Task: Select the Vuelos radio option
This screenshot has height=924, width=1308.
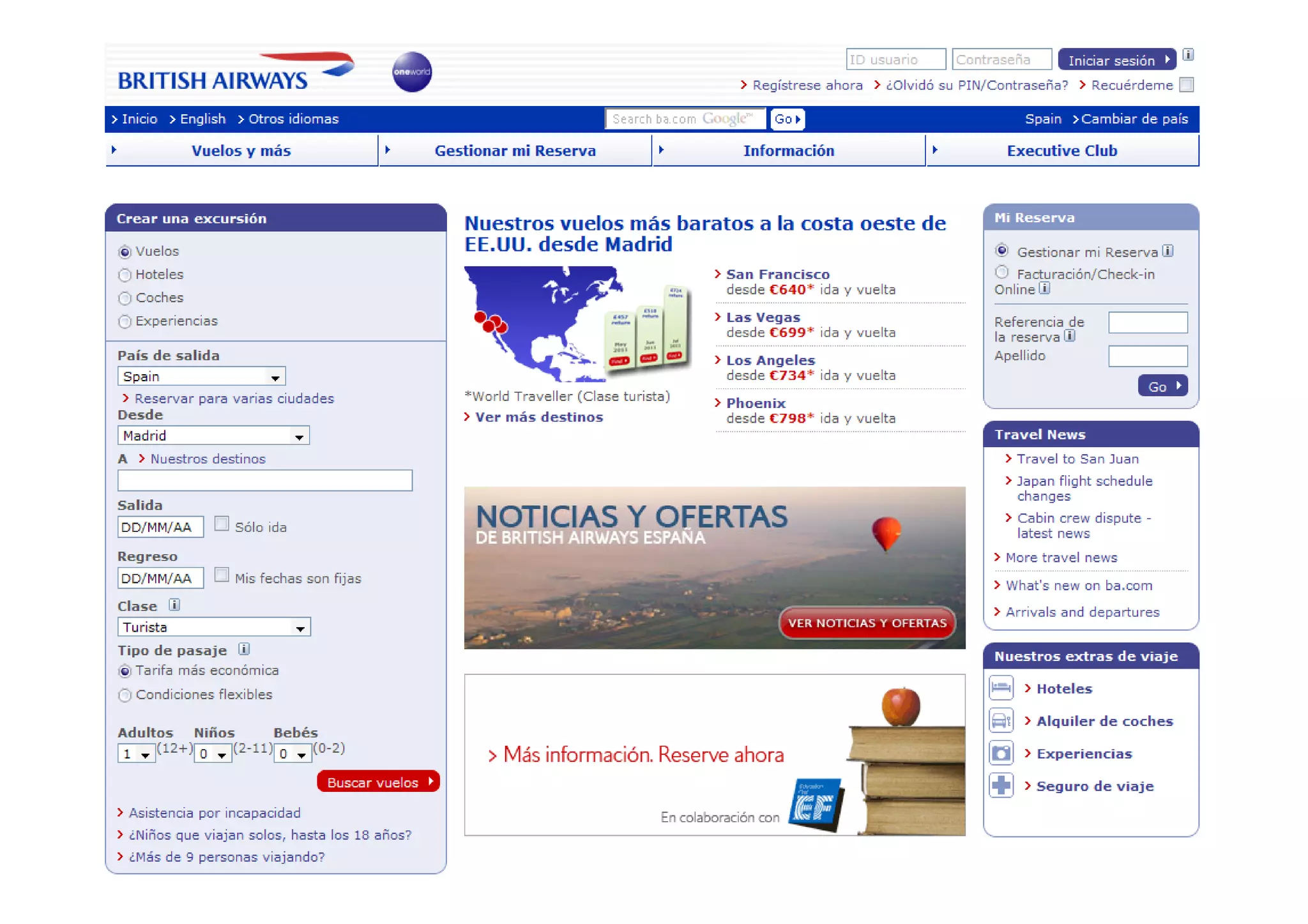Action: (125, 252)
